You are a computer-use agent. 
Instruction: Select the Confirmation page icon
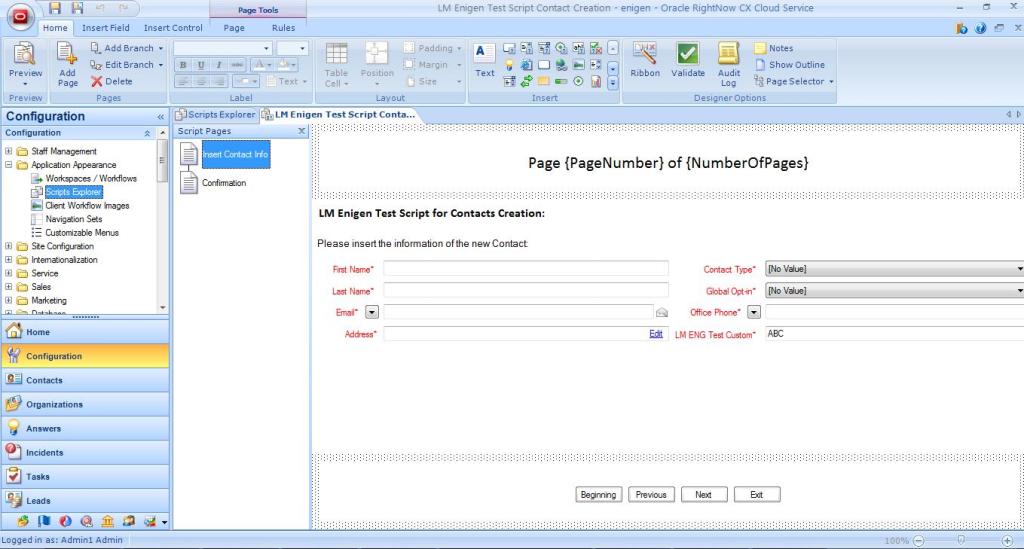pos(189,183)
